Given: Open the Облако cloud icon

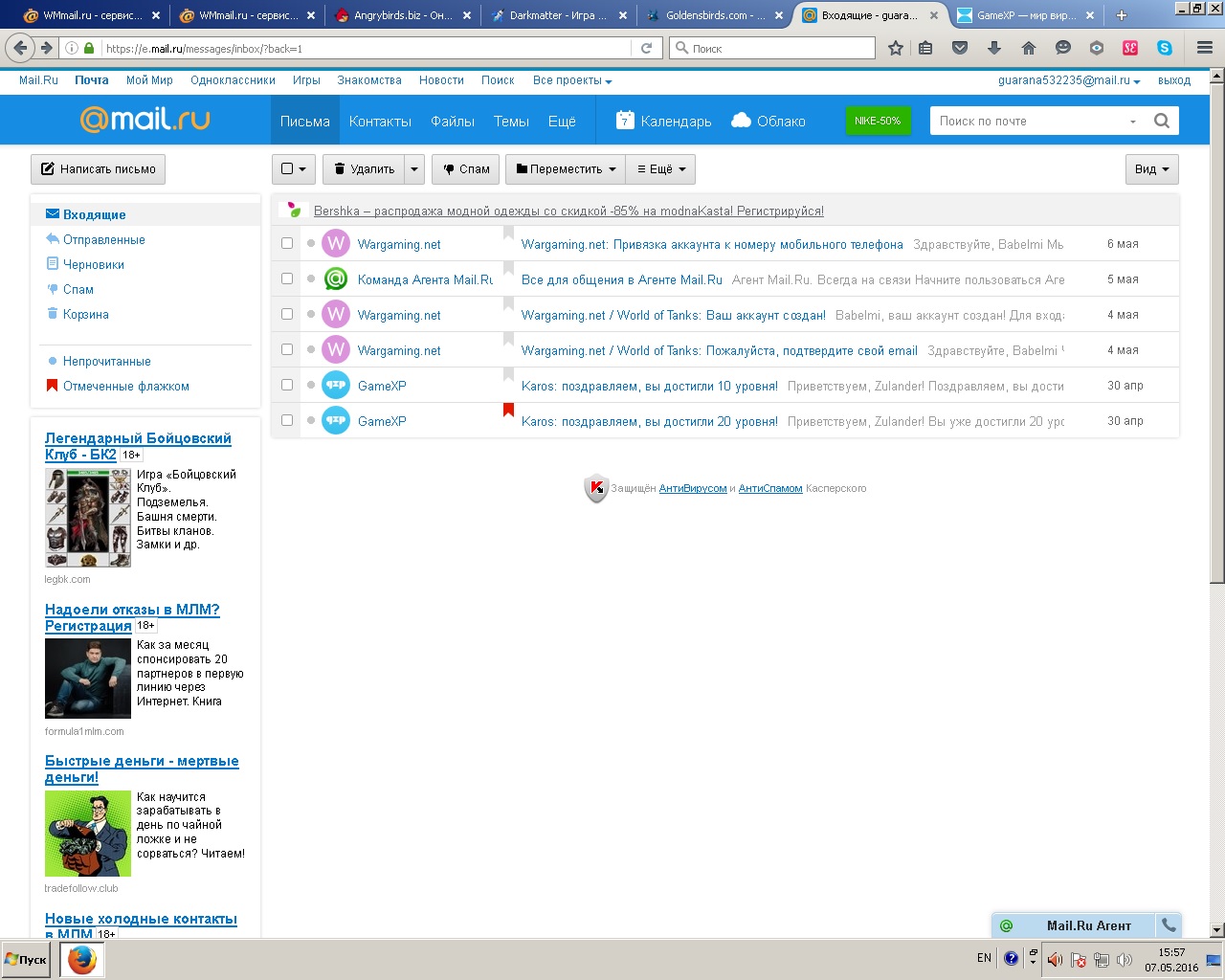Looking at the screenshot, I should click(x=741, y=120).
